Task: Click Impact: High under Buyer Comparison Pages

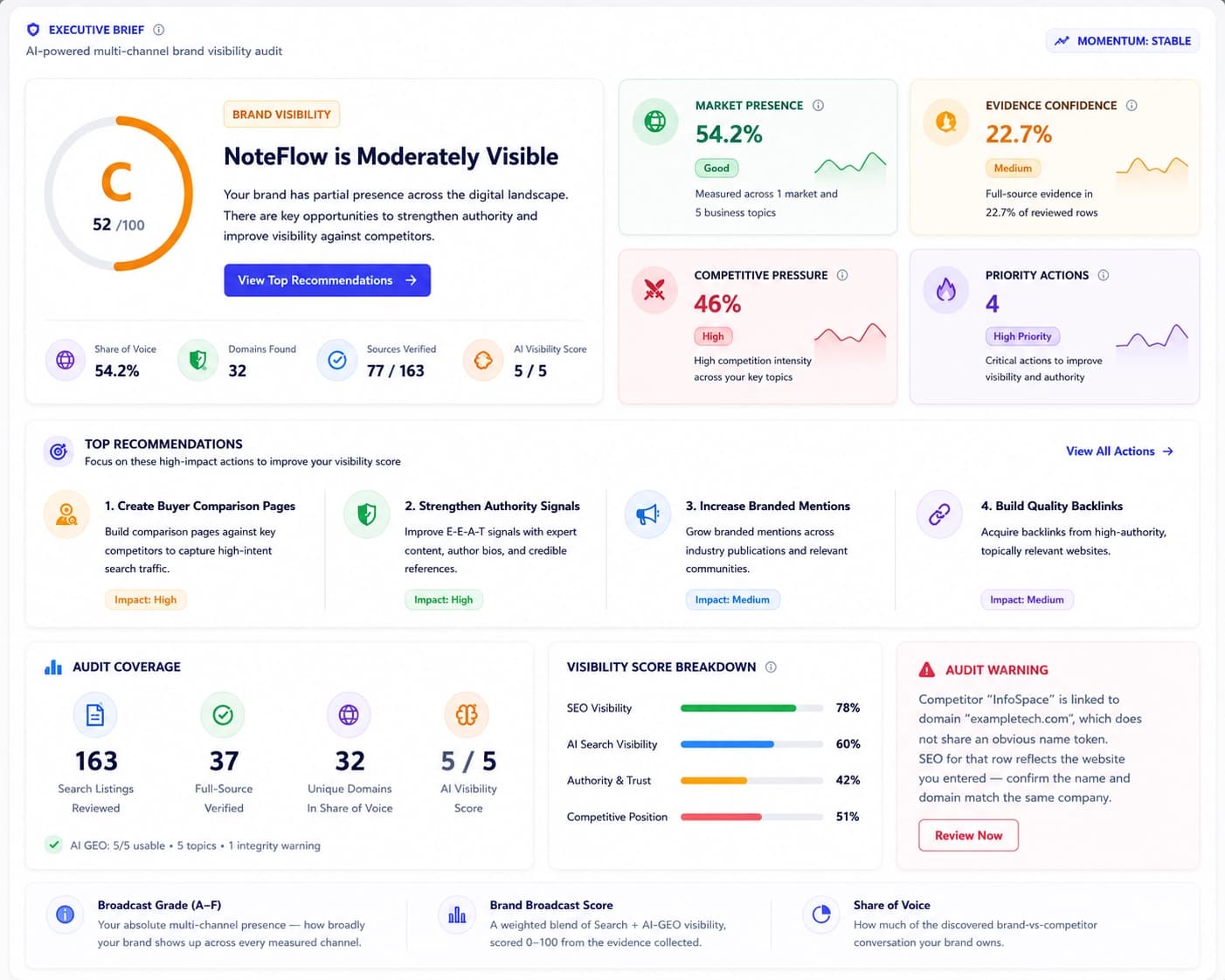Action: coord(145,600)
